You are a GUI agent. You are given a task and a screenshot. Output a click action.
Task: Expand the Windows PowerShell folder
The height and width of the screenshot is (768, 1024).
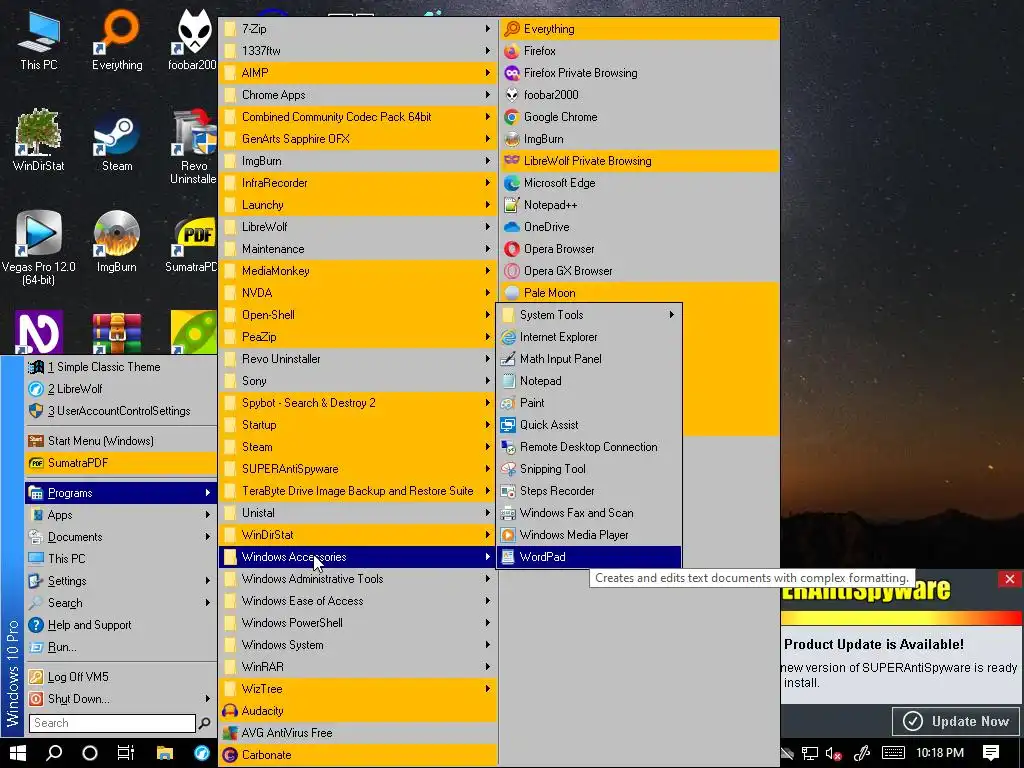click(x=358, y=623)
